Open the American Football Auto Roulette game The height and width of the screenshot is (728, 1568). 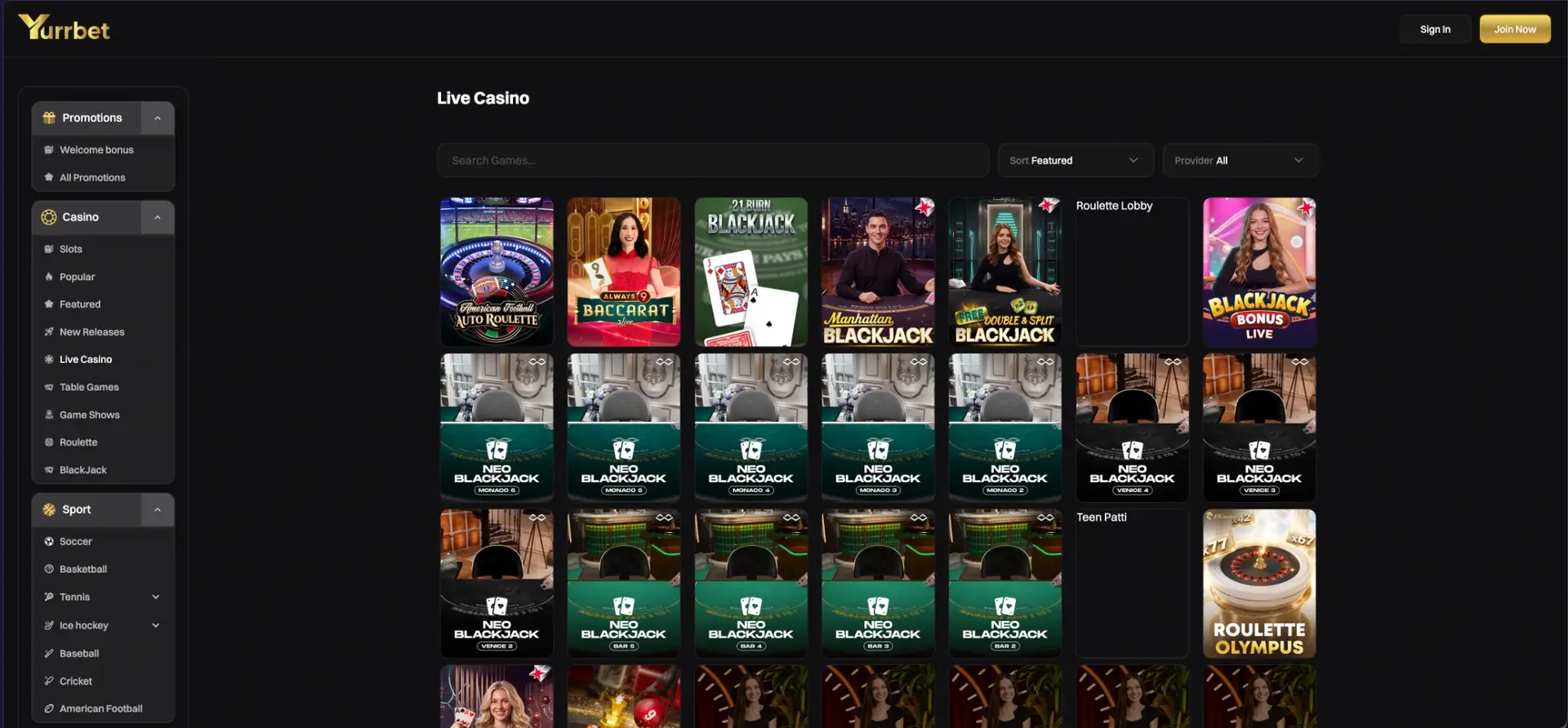pos(497,272)
